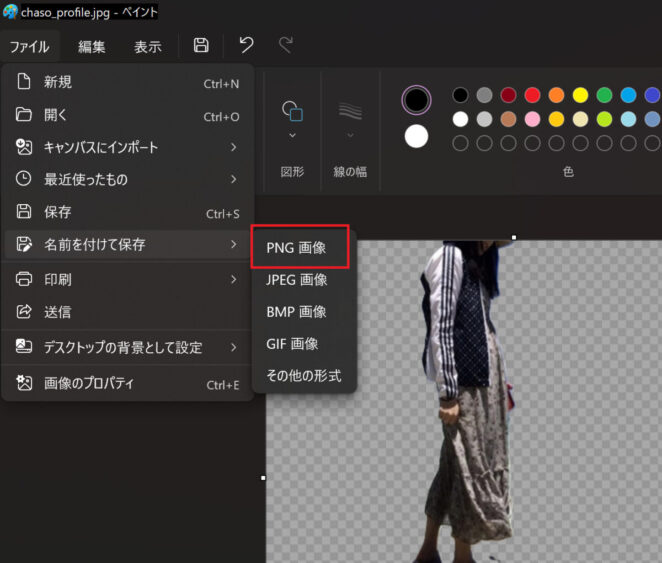
Task: Click the new document icon beside 新規
Action: coord(24,81)
